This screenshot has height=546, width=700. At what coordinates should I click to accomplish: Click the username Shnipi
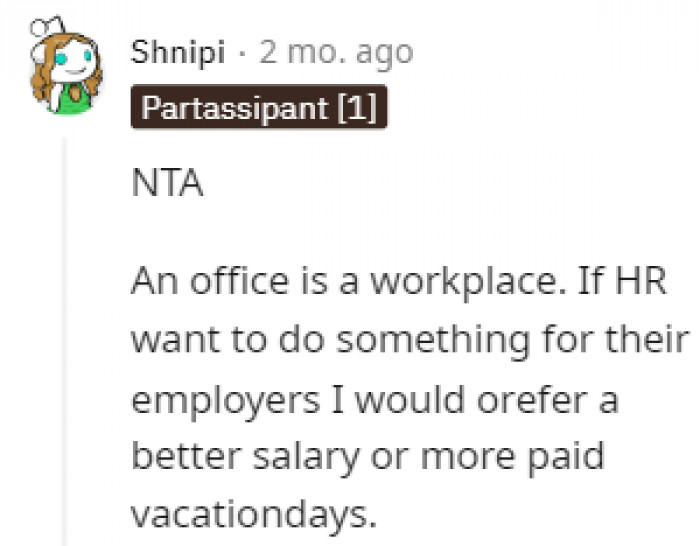[178, 53]
